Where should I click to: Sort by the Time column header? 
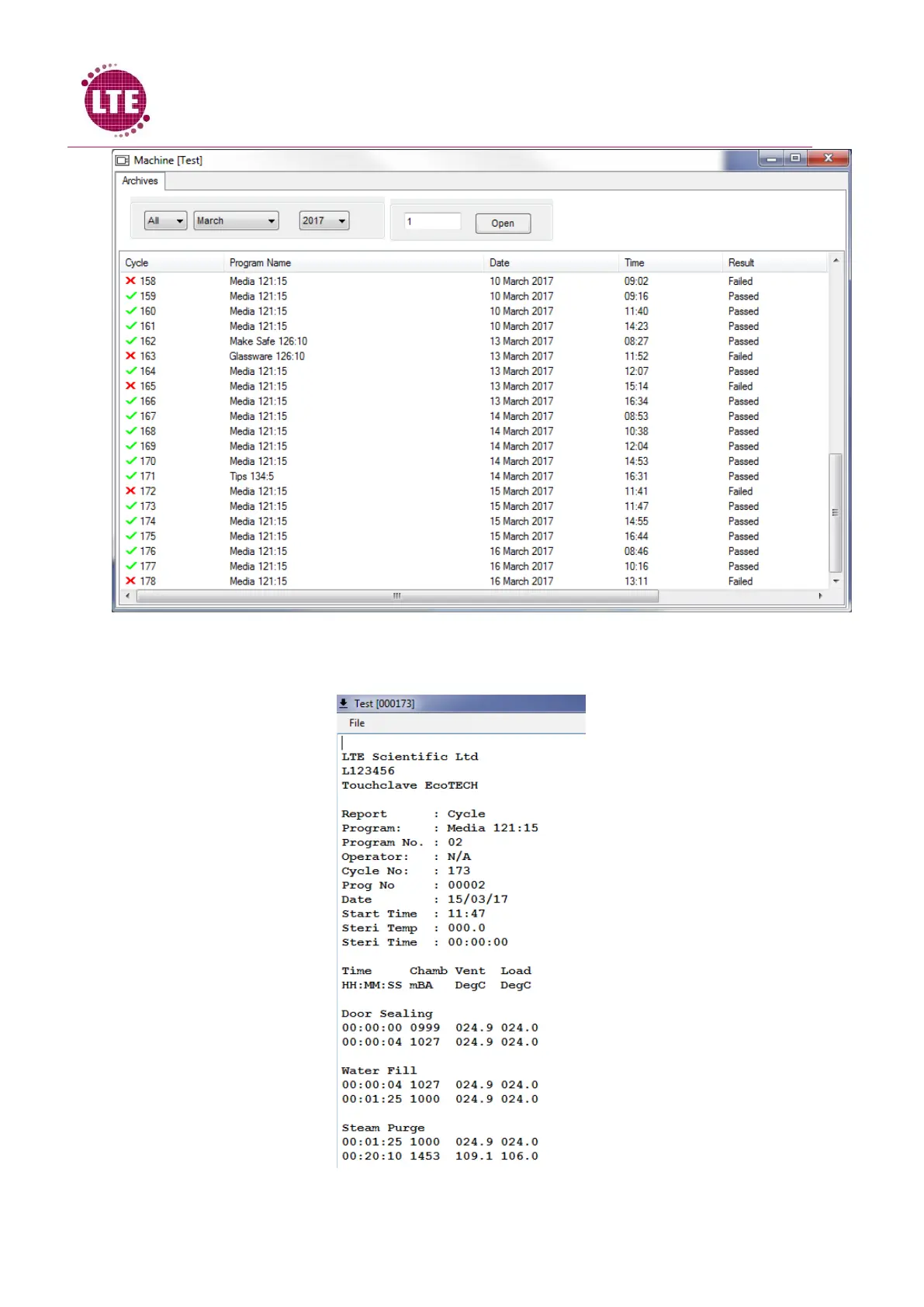pos(671,262)
